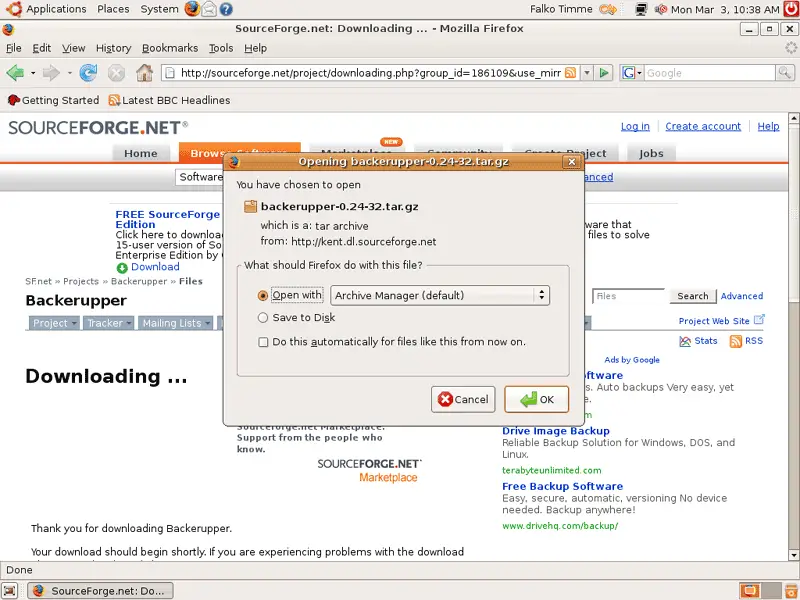Open the Latest BBC Headlines feed bookmark
Viewport: 800px width, 600px height.
point(169,100)
